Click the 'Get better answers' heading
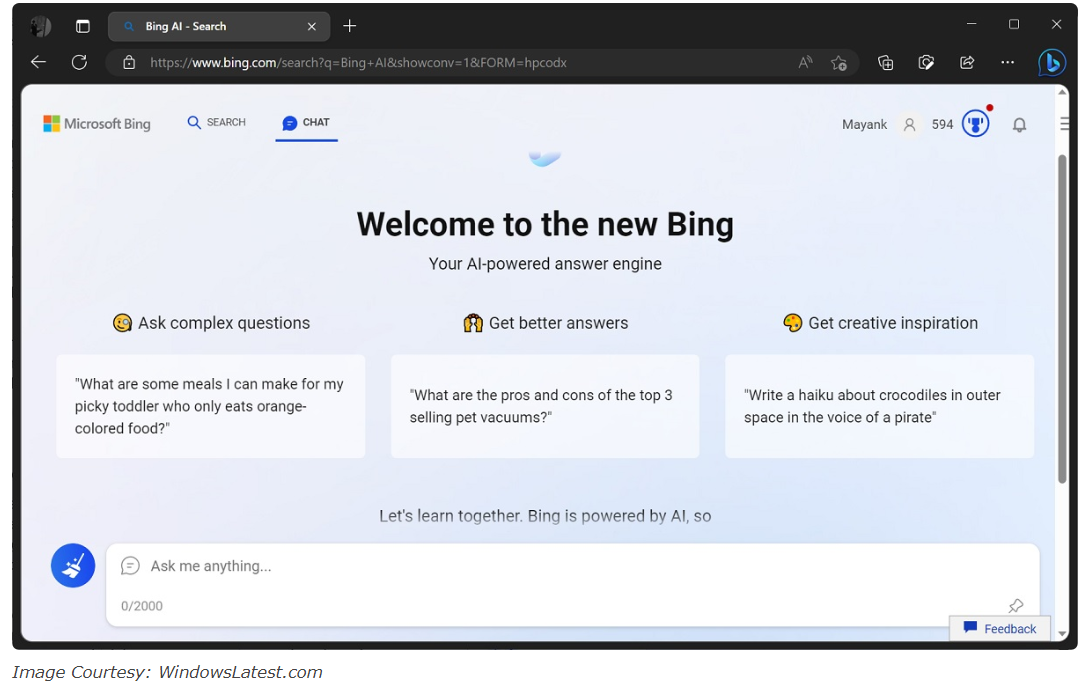Image resolution: width=1082 pixels, height=682 pixels. click(546, 323)
